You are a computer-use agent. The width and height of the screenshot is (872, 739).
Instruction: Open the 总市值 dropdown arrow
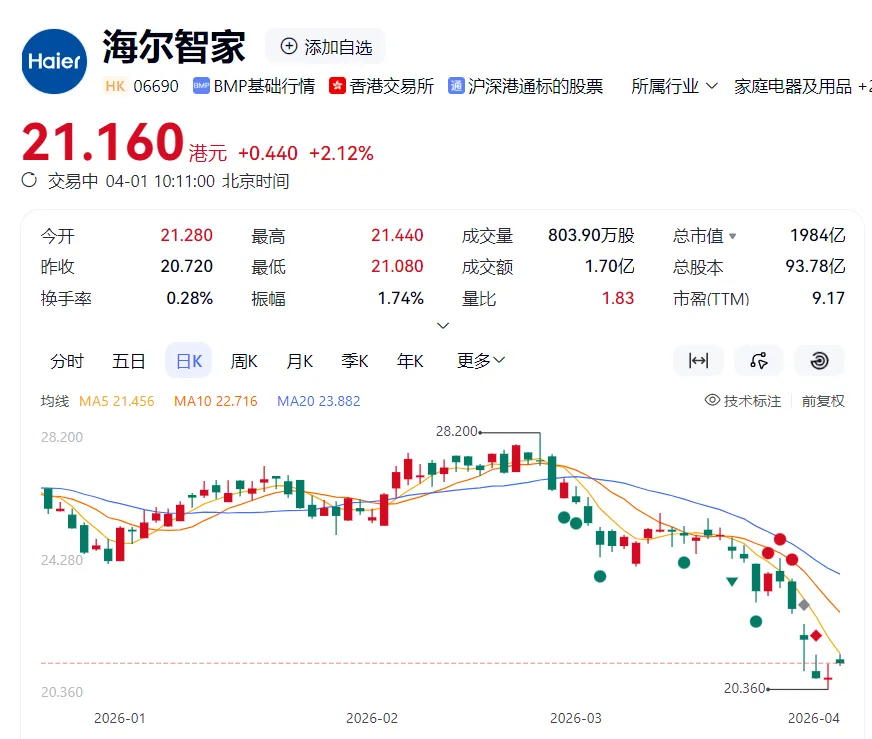732,236
